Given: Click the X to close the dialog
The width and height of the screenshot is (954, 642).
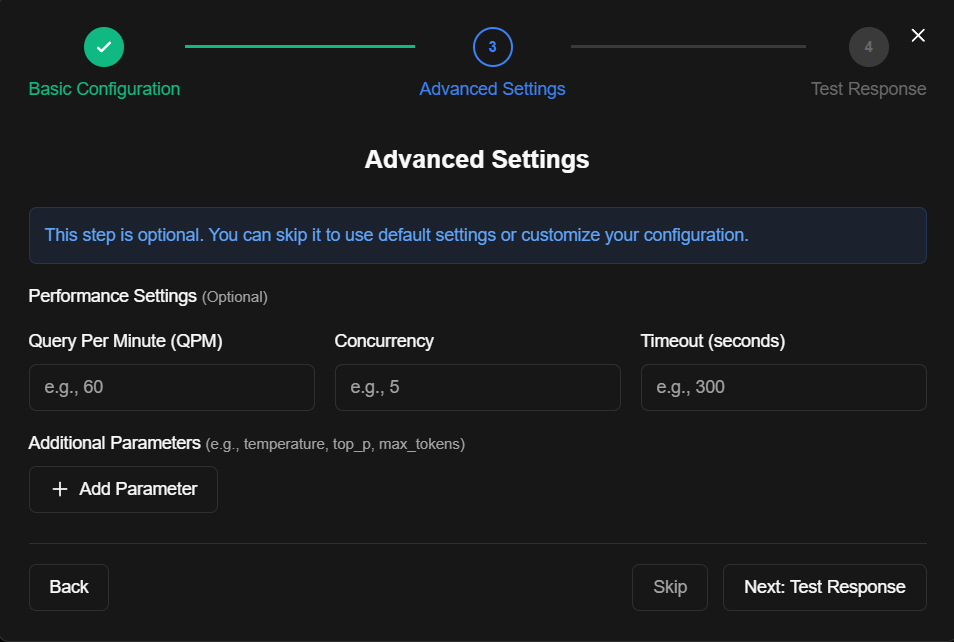Looking at the screenshot, I should tap(918, 34).
